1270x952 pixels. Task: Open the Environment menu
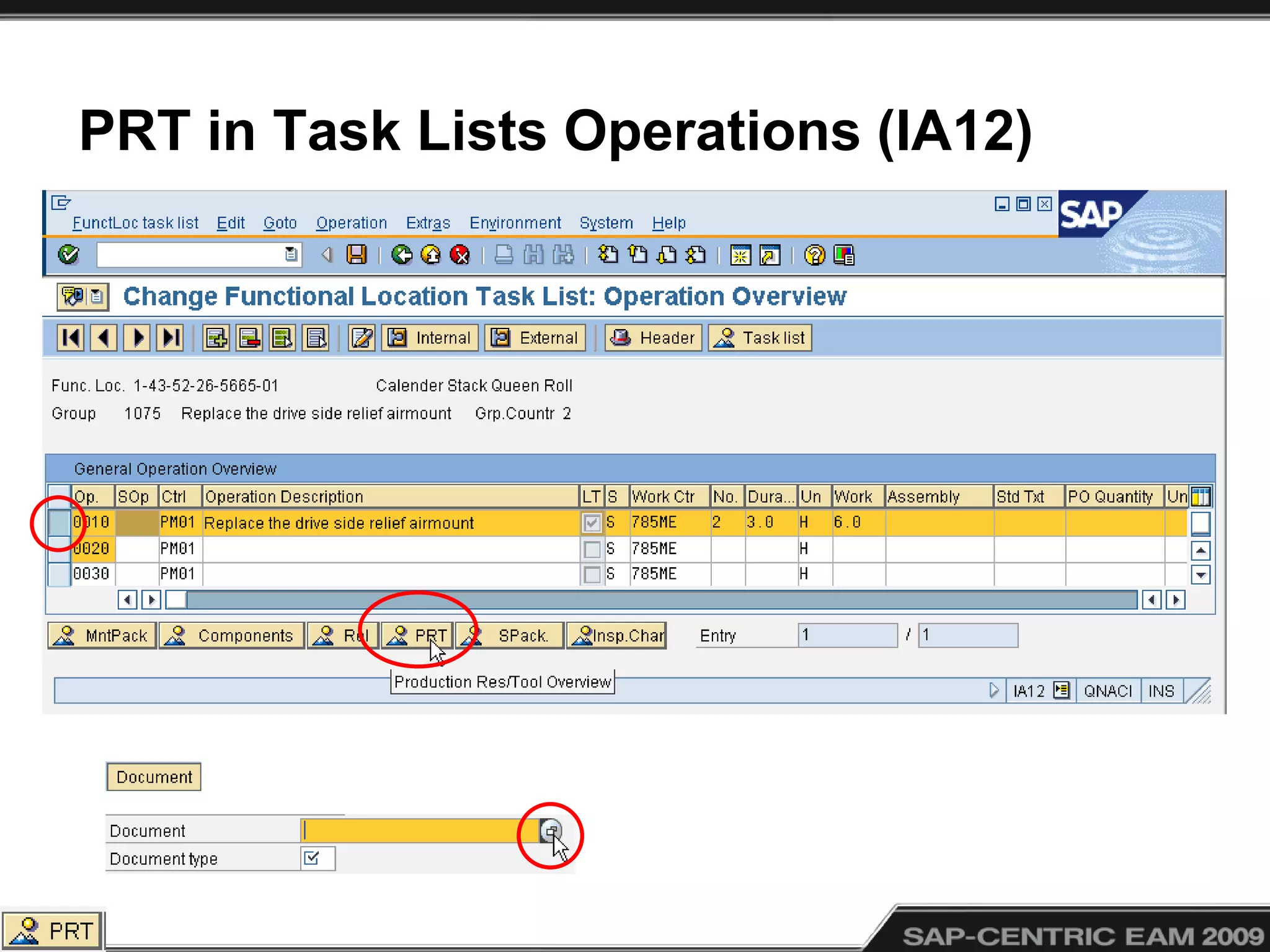(515, 223)
